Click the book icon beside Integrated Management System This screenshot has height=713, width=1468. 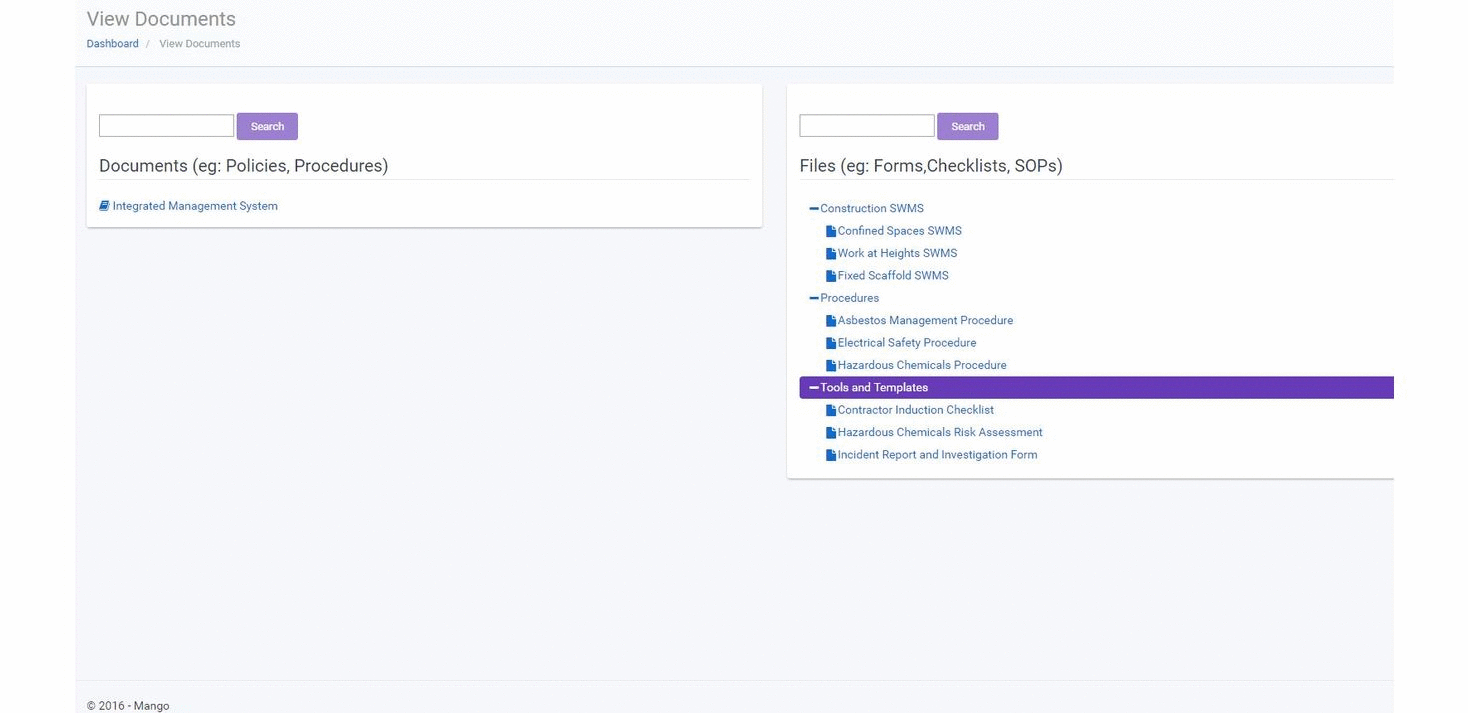click(104, 206)
